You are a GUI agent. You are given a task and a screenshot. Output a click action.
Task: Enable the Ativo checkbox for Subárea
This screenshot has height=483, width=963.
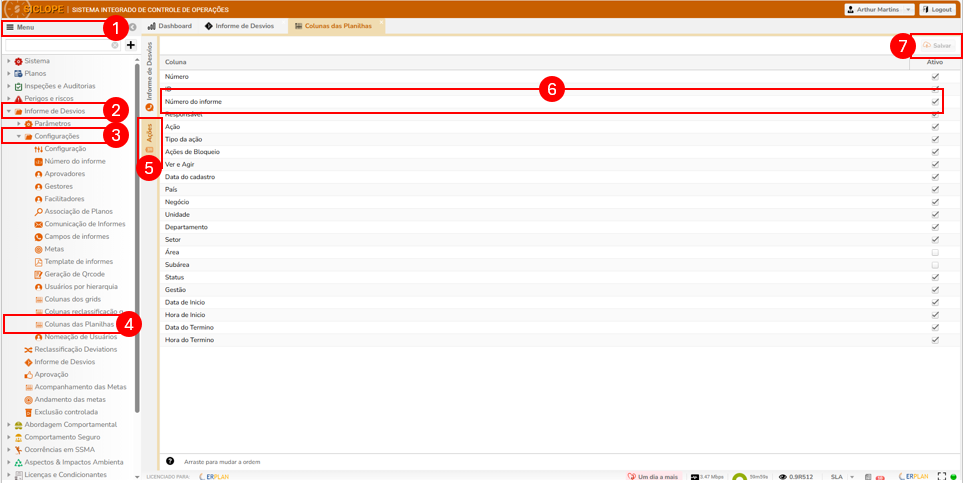click(935, 265)
